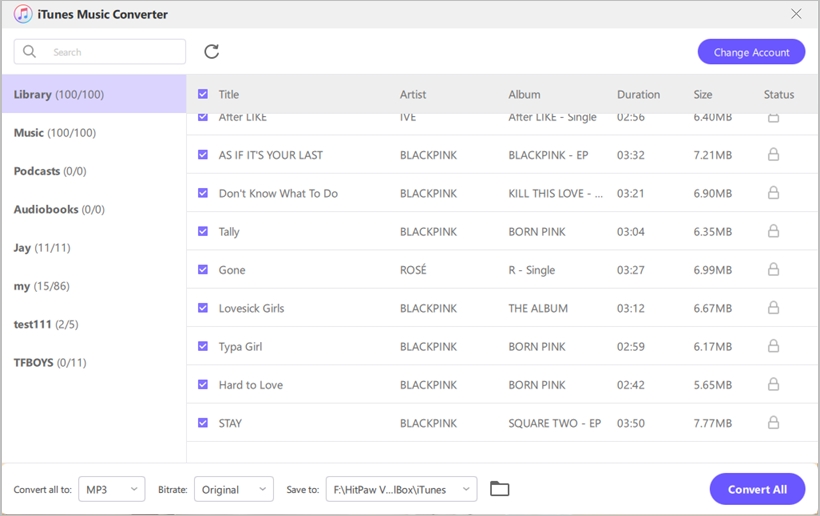Click into the Search input field
This screenshot has width=820, height=516.
(100, 52)
